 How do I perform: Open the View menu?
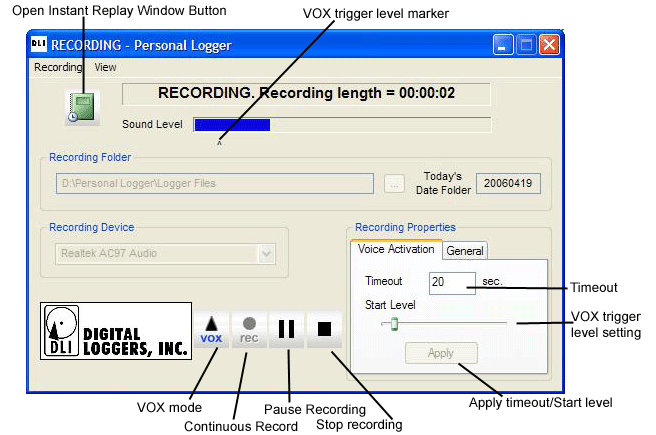click(x=105, y=67)
